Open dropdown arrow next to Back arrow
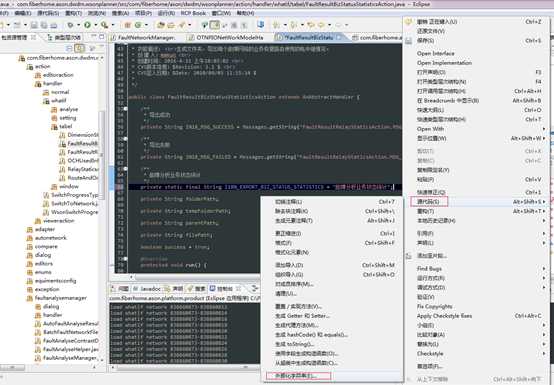This screenshot has height=385, width=554. pyautogui.click(x=329, y=25)
